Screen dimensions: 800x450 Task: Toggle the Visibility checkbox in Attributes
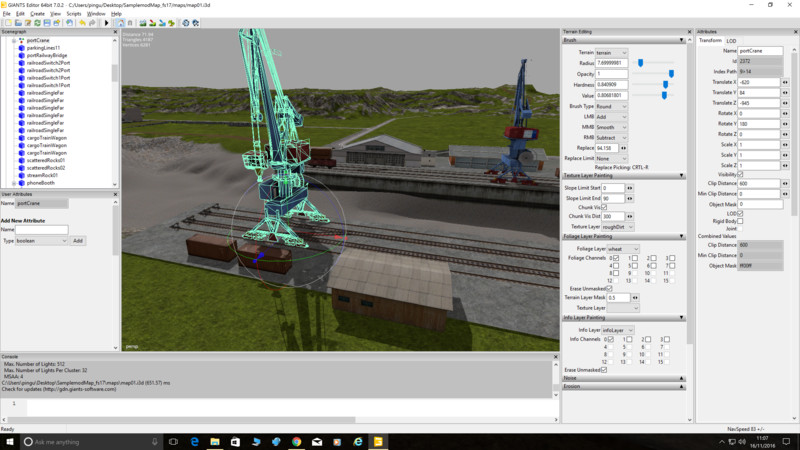point(740,174)
